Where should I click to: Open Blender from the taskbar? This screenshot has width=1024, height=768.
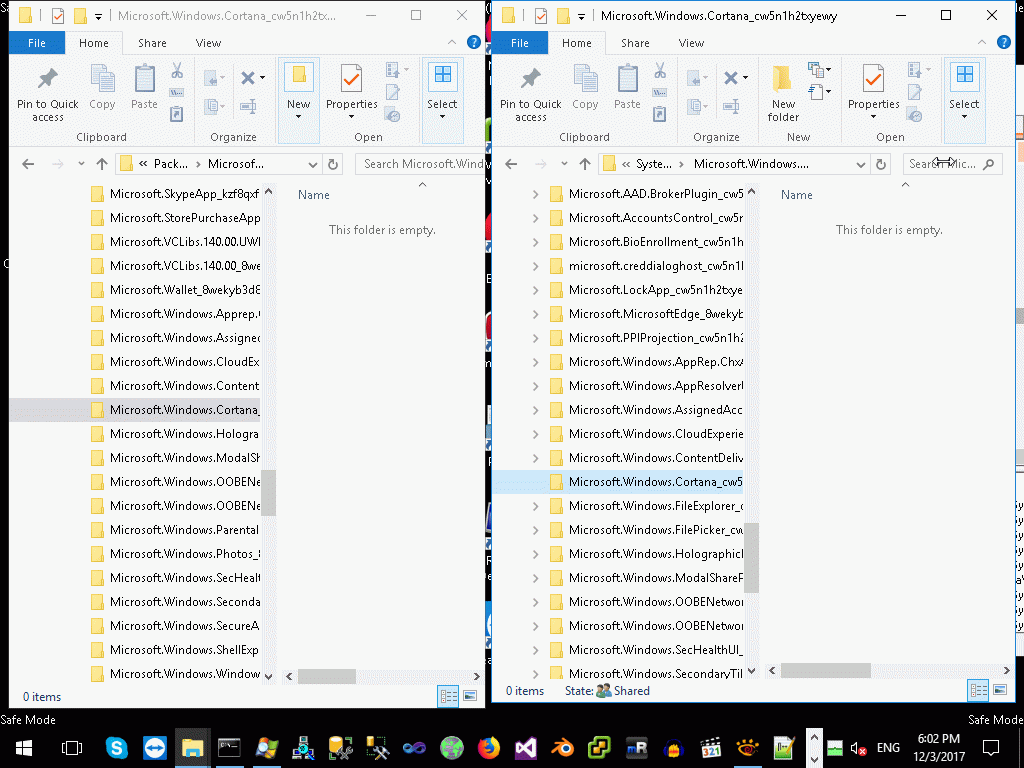(562, 748)
